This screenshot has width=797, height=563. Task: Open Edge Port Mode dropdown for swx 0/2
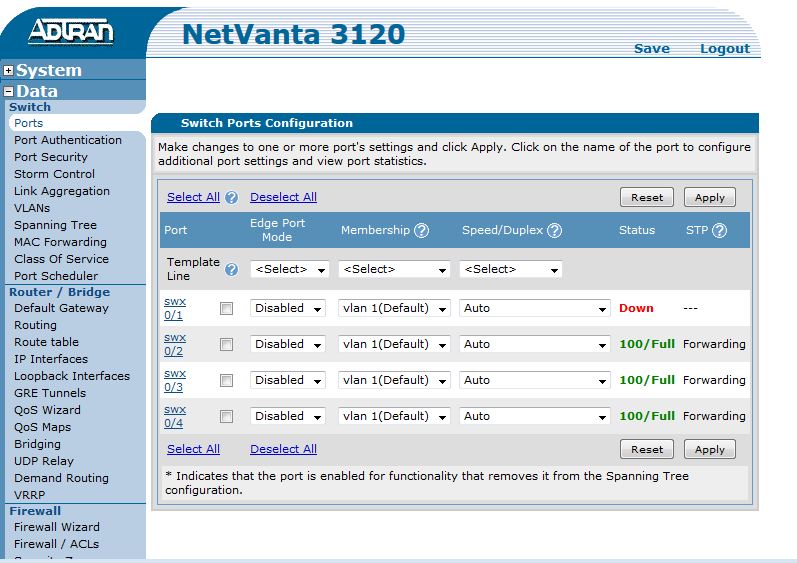coord(288,345)
